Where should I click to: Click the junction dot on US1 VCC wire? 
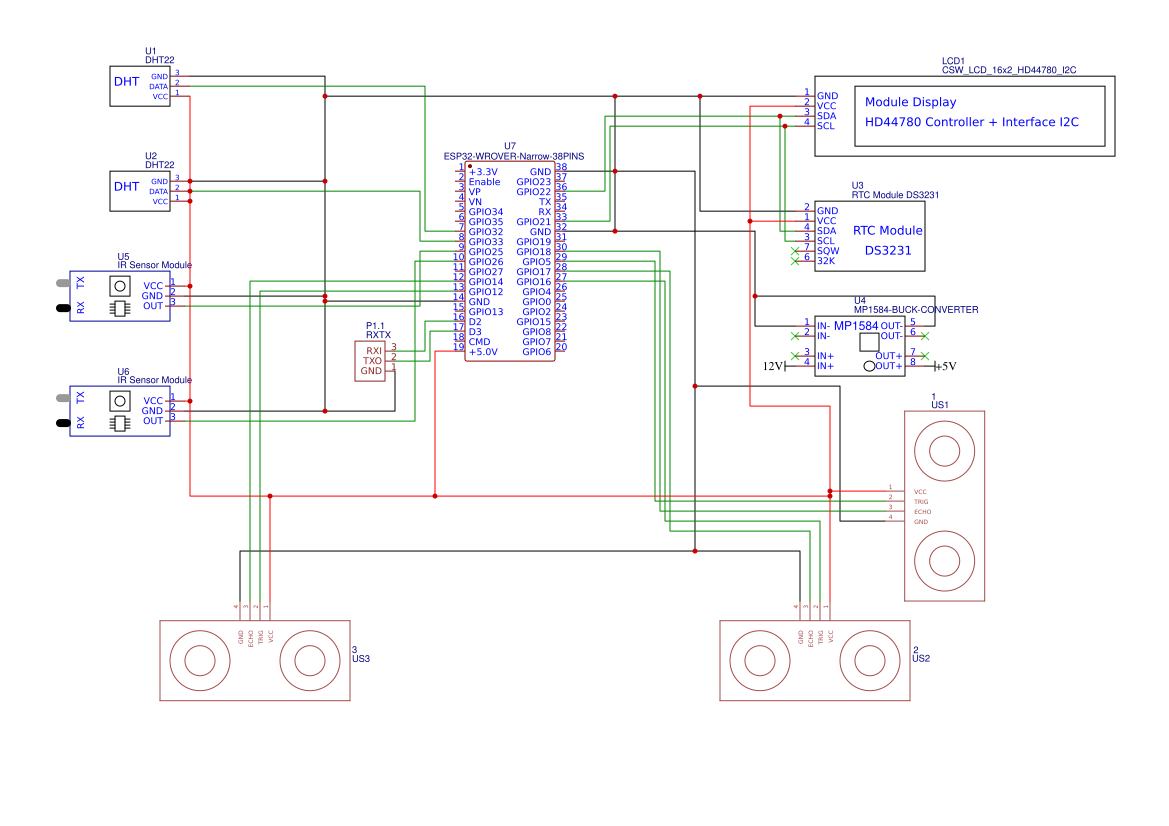[830, 492]
